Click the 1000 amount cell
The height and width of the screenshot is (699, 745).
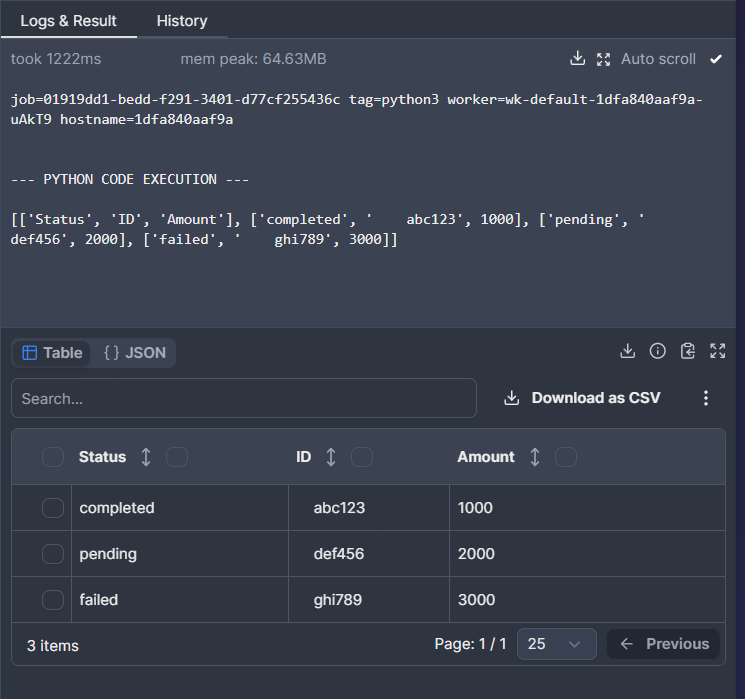coord(587,507)
